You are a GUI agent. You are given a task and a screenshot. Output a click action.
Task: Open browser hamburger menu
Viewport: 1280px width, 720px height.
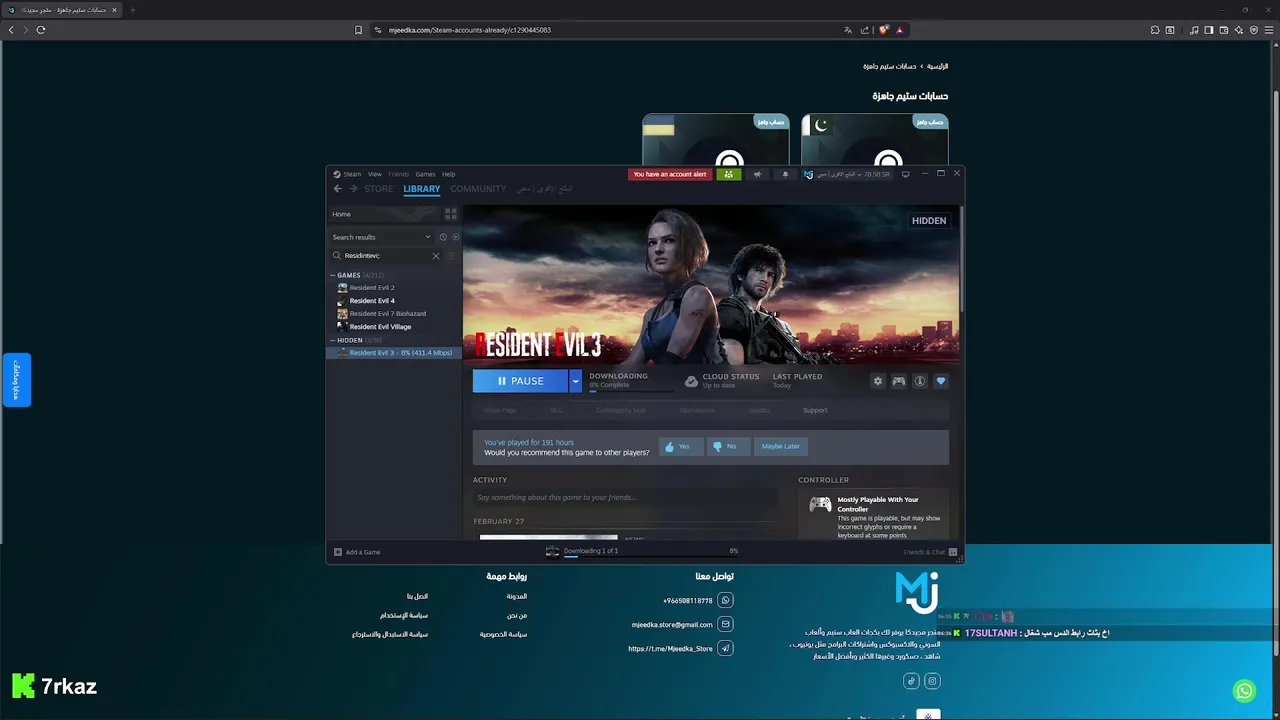(1269, 30)
